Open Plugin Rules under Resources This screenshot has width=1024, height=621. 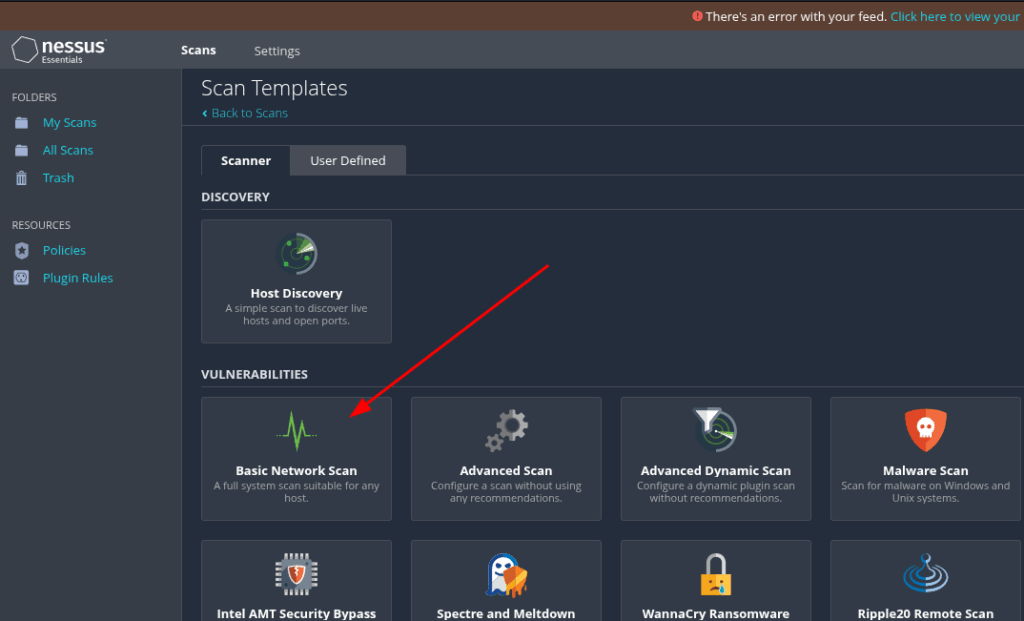77,278
